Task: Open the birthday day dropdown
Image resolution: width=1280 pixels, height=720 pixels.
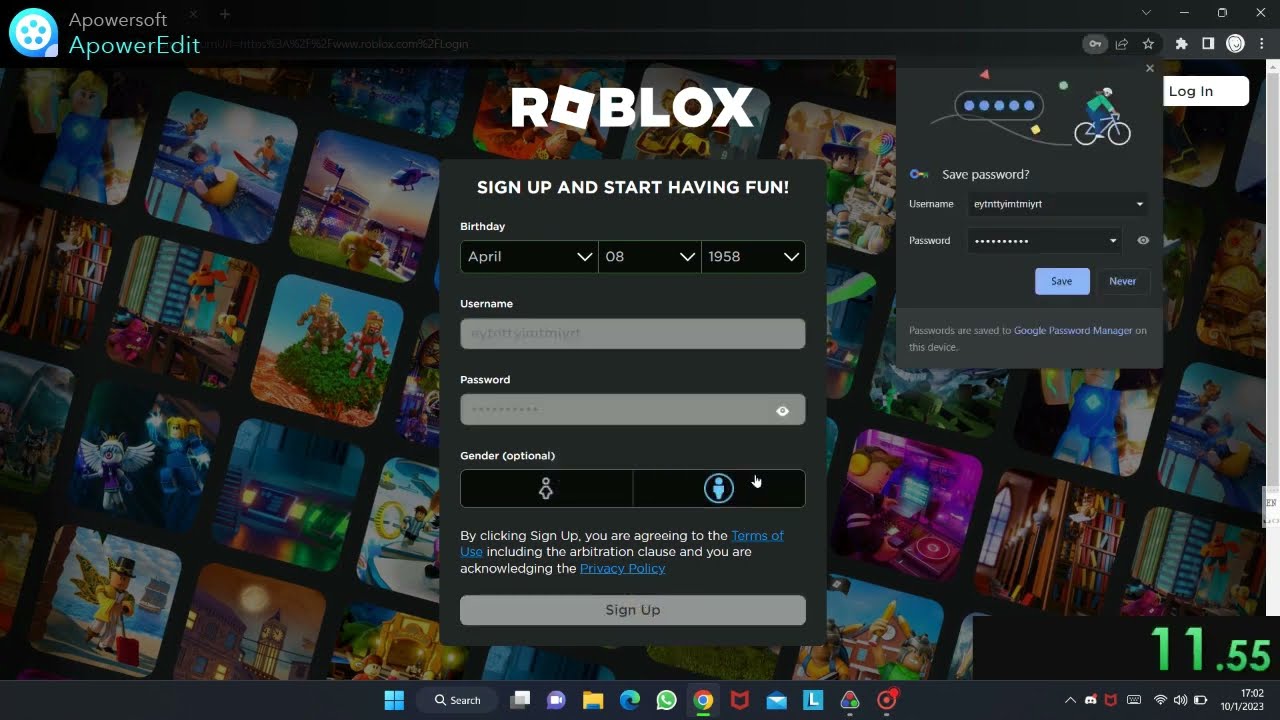Action: [650, 257]
